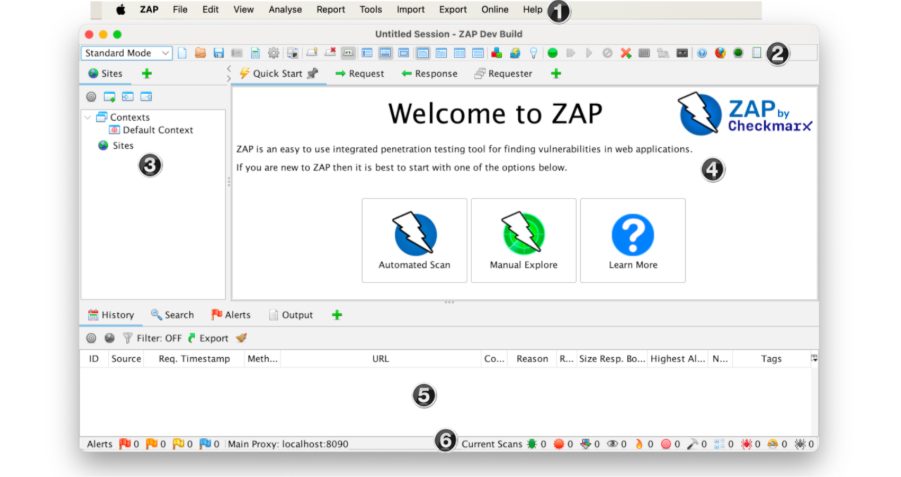Click the lightbulb icon in the toolbar
901x477 pixels.
(x=533, y=53)
